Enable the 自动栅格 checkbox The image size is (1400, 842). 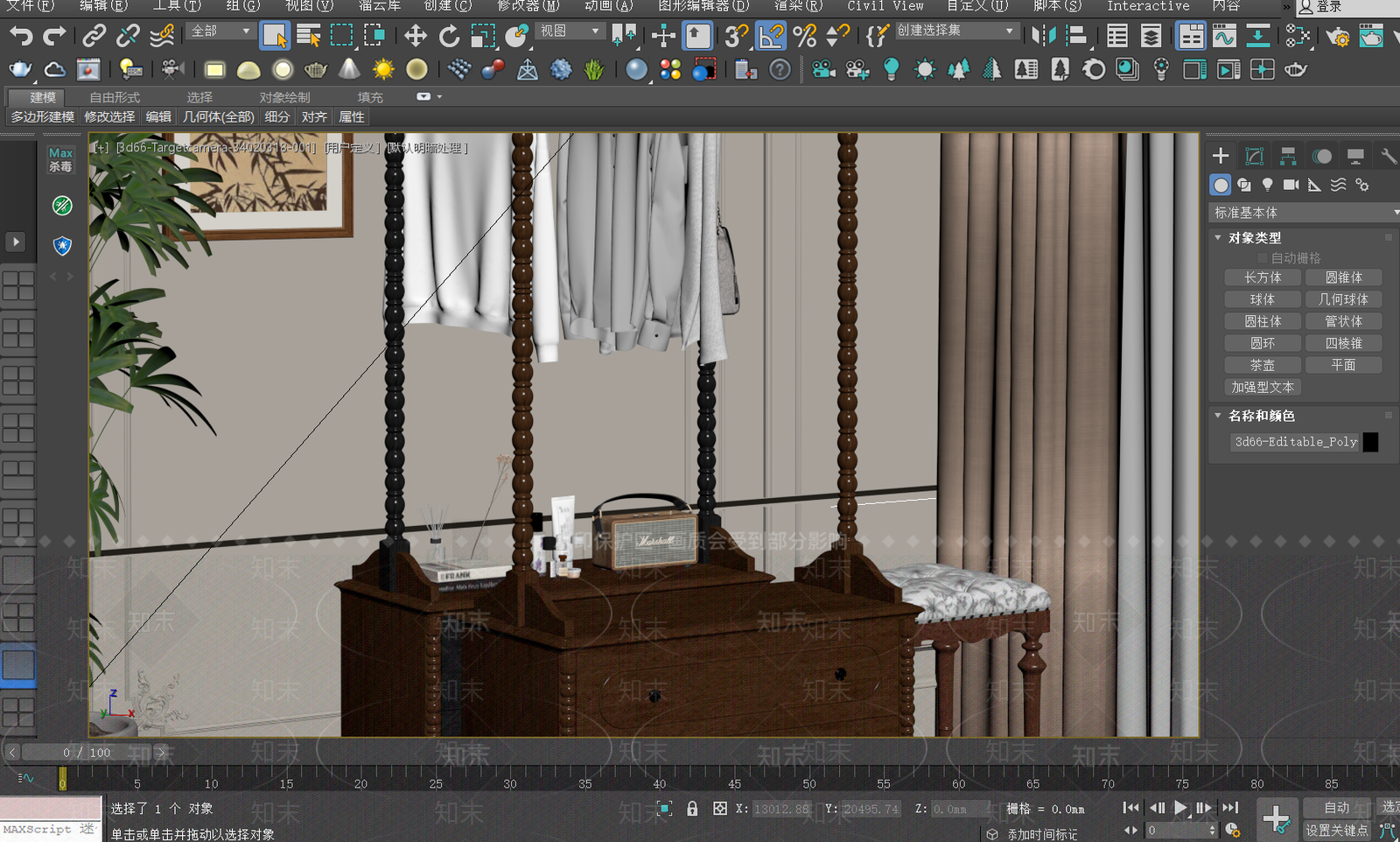(x=1262, y=257)
